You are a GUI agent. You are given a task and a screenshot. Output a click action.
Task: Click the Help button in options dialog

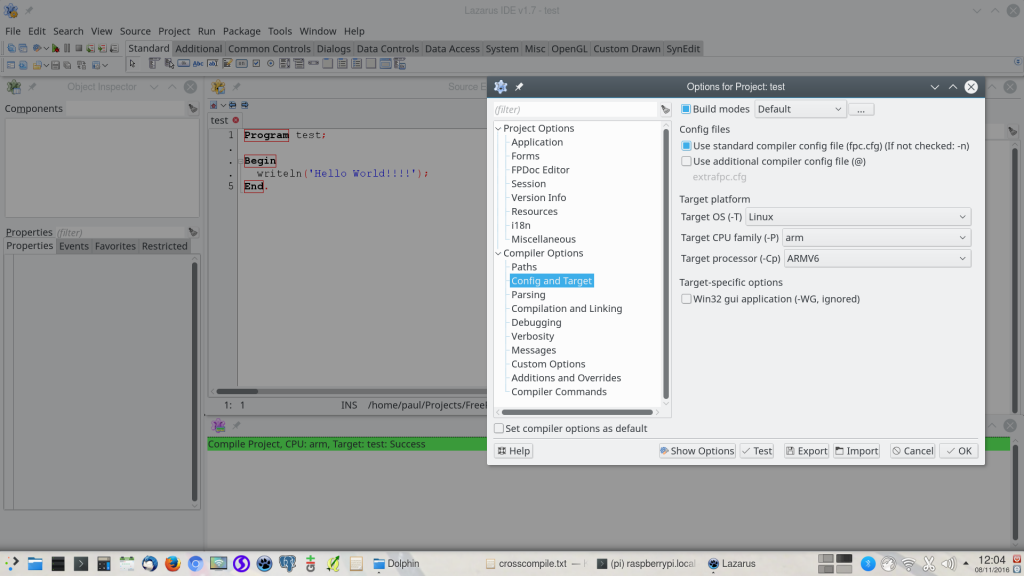point(513,451)
